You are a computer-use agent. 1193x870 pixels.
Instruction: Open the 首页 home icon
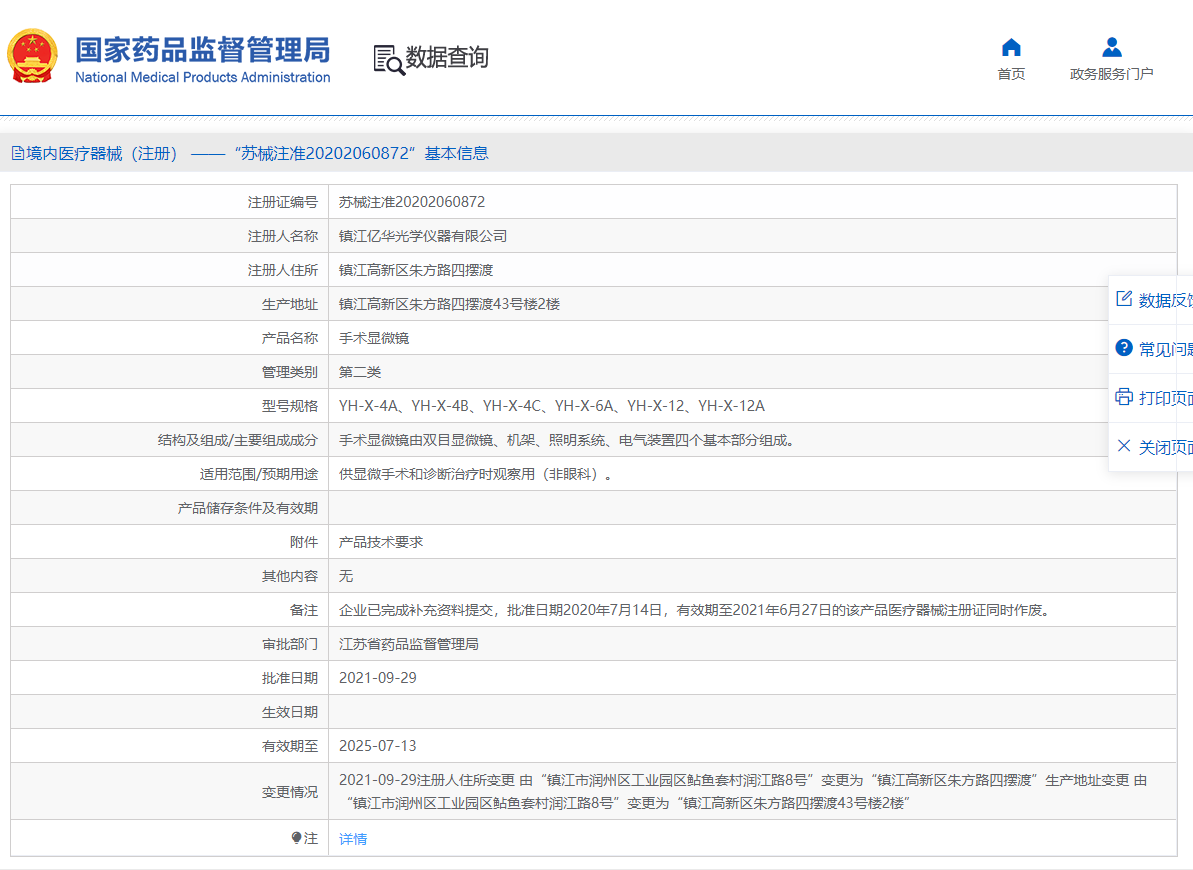(x=1011, y=48)
